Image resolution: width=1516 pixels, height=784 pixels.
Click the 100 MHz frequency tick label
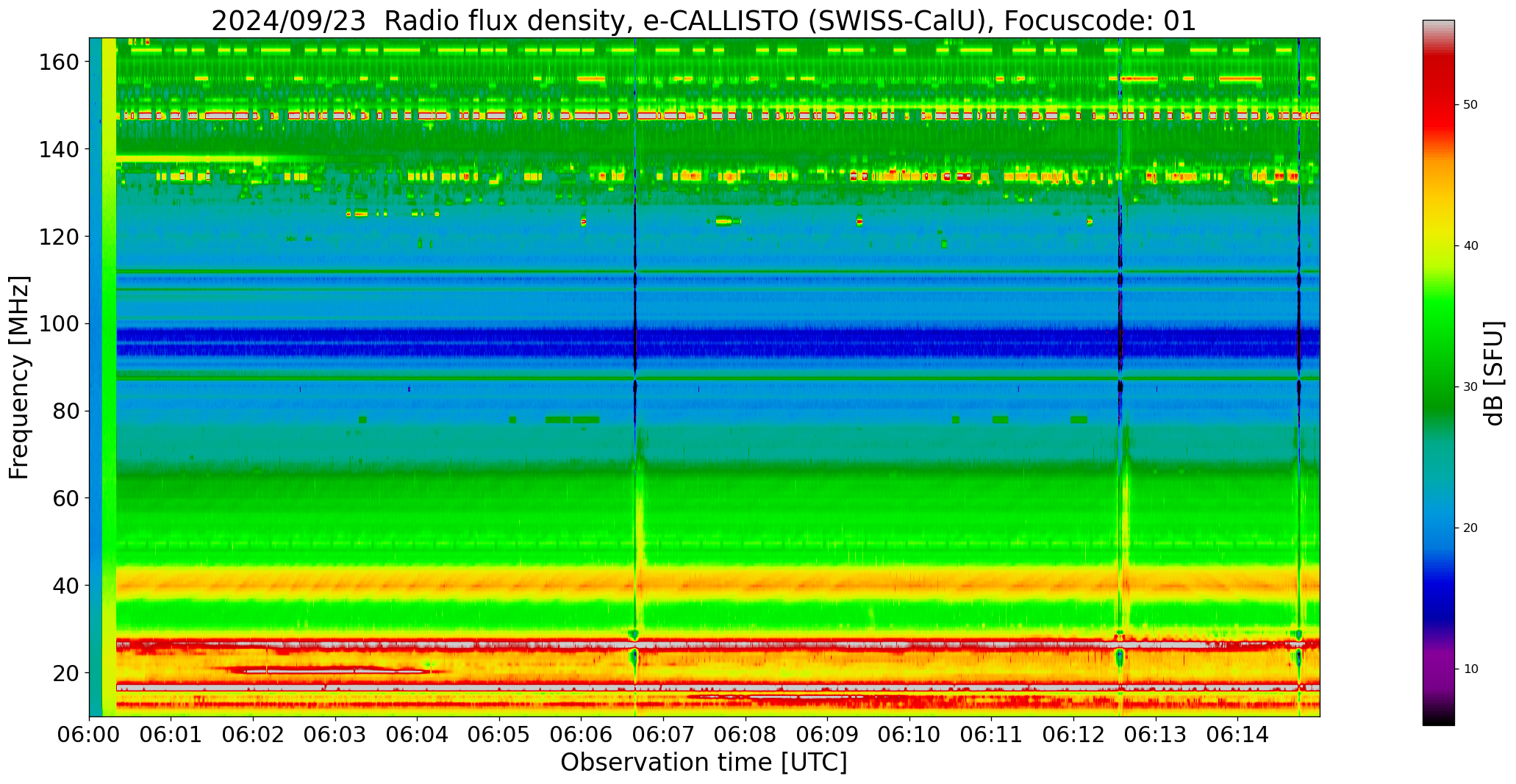(x=58, y=324)
